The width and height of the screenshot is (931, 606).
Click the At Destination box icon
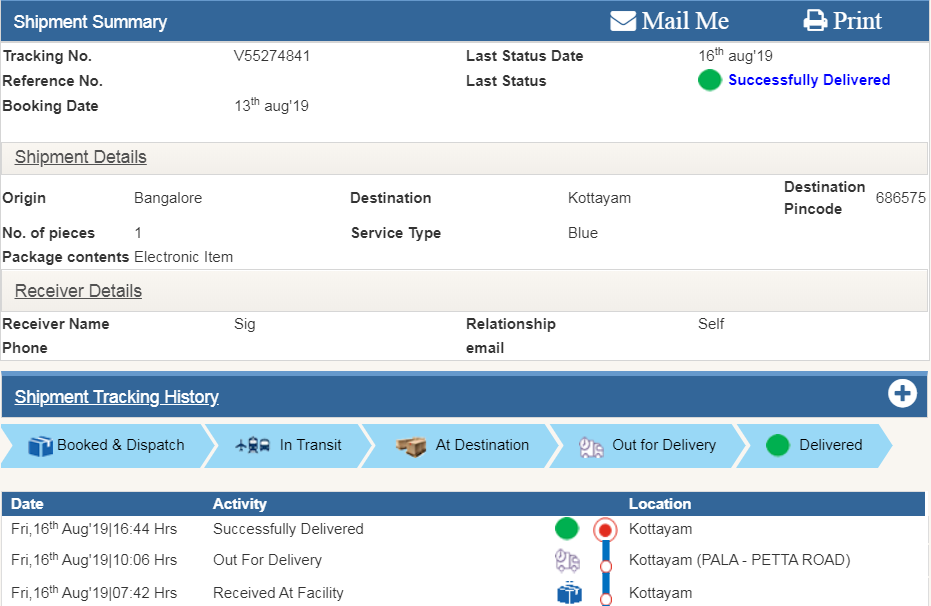click(x=411, y=446)
